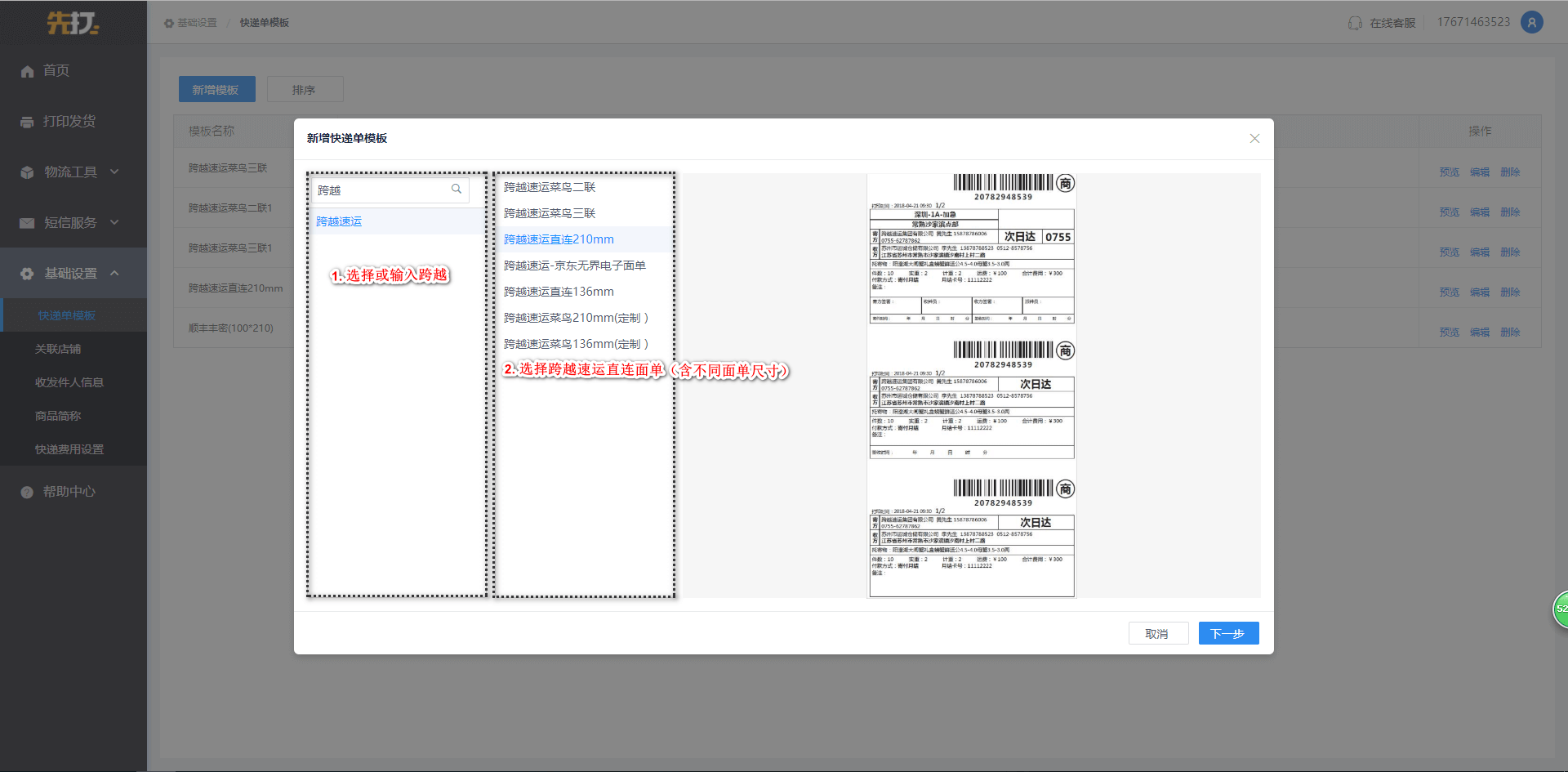Click 编辑 for 跨越速运菜鸟三联 row

(1480, 172)
